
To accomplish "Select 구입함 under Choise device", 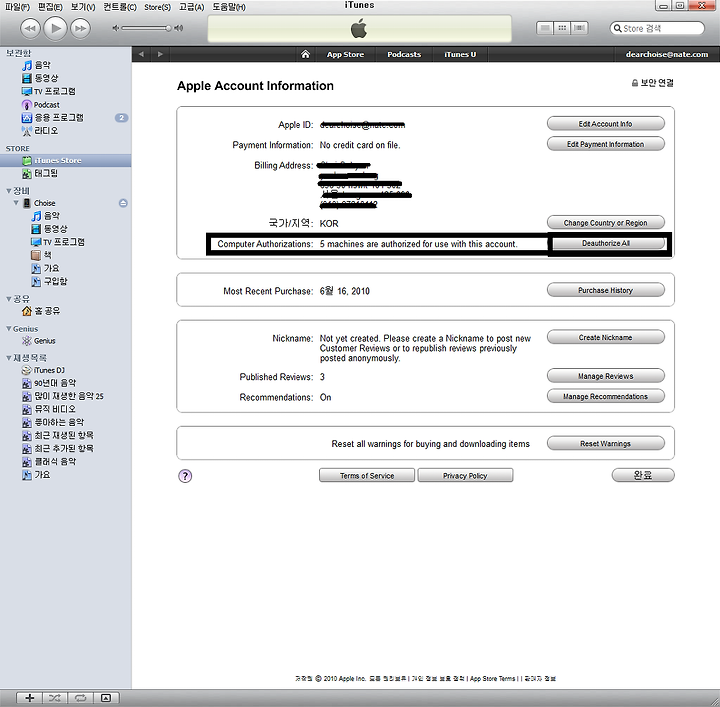I will tap(49, 281).
